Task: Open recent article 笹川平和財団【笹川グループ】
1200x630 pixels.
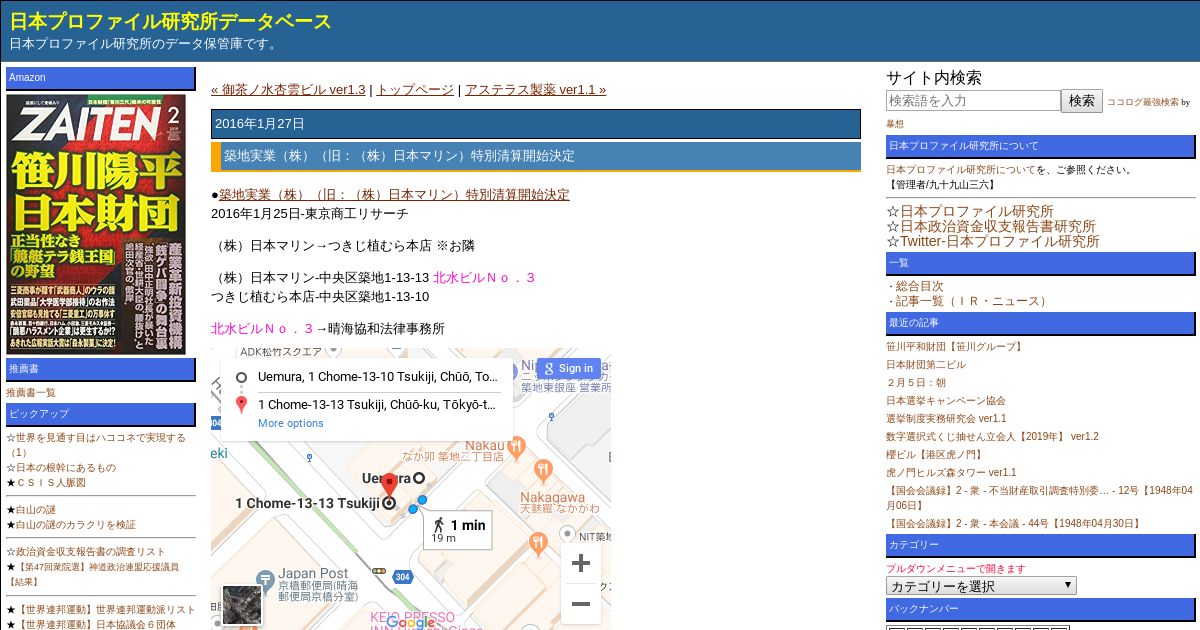Action: (x=956, y=347)
